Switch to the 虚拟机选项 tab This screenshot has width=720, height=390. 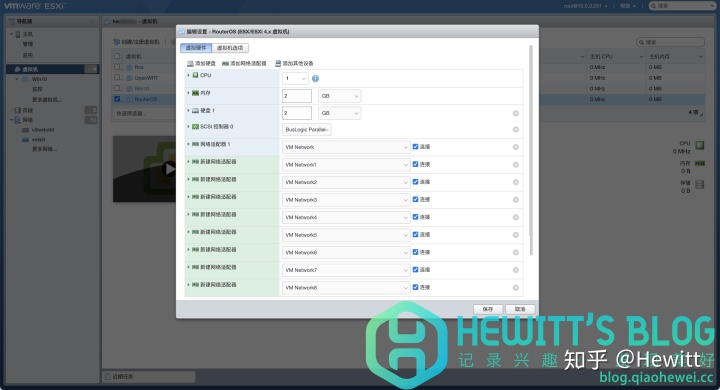coord(230,48)
